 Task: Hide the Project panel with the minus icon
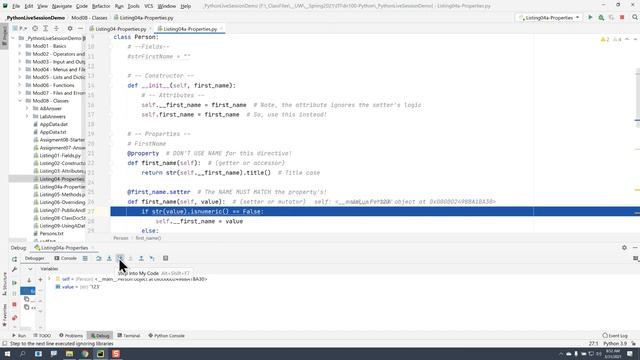[x=80, y=29]
